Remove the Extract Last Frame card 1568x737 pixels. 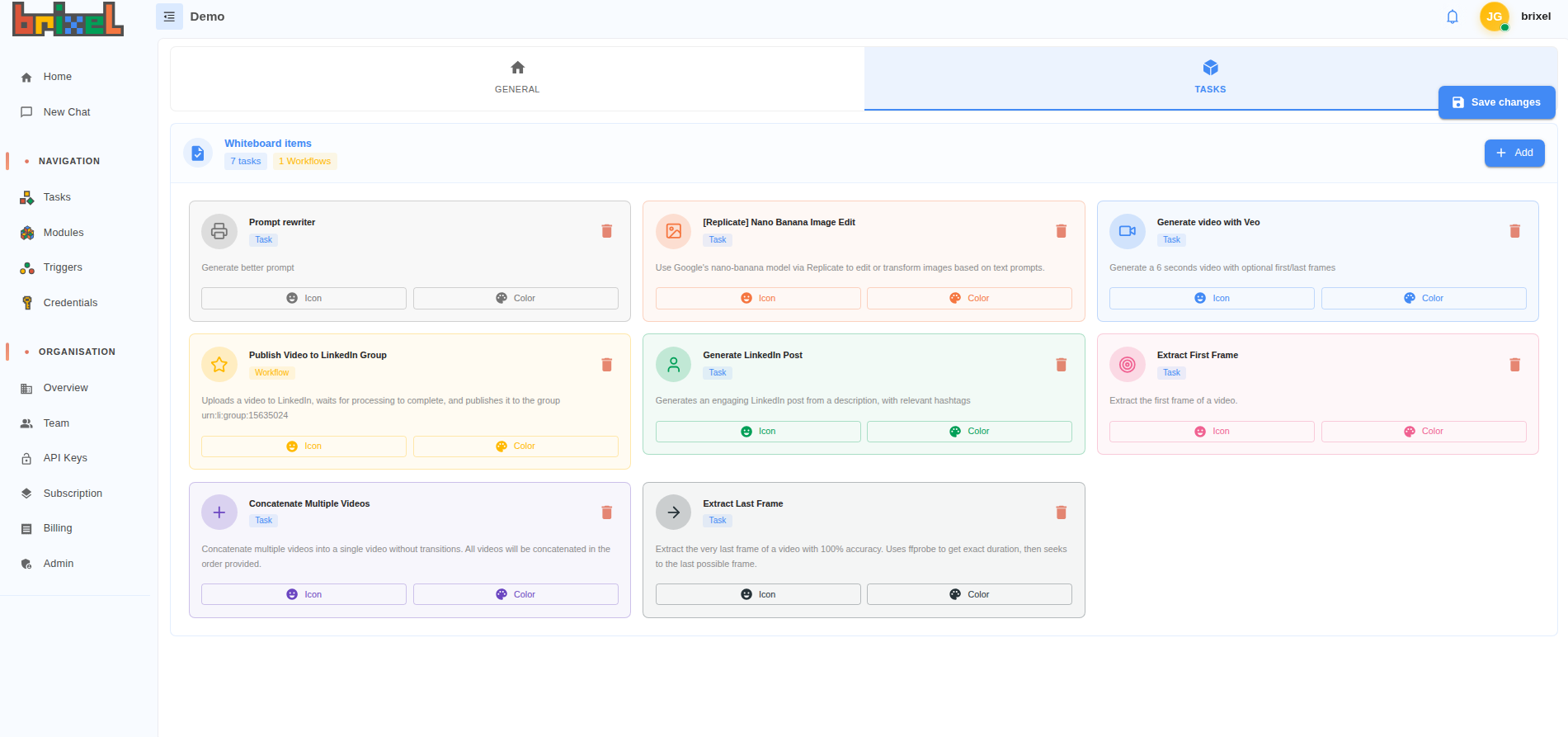[x=1061, y=513]
